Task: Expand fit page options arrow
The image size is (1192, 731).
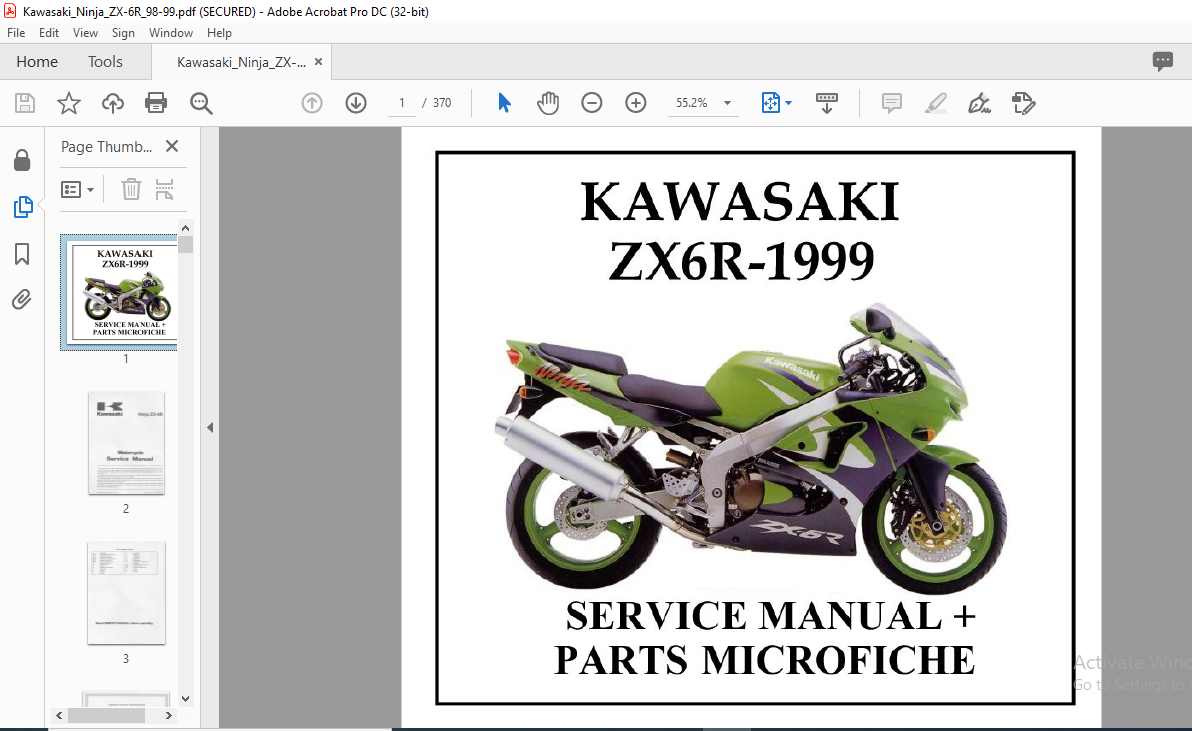Action: coord(788,103)
